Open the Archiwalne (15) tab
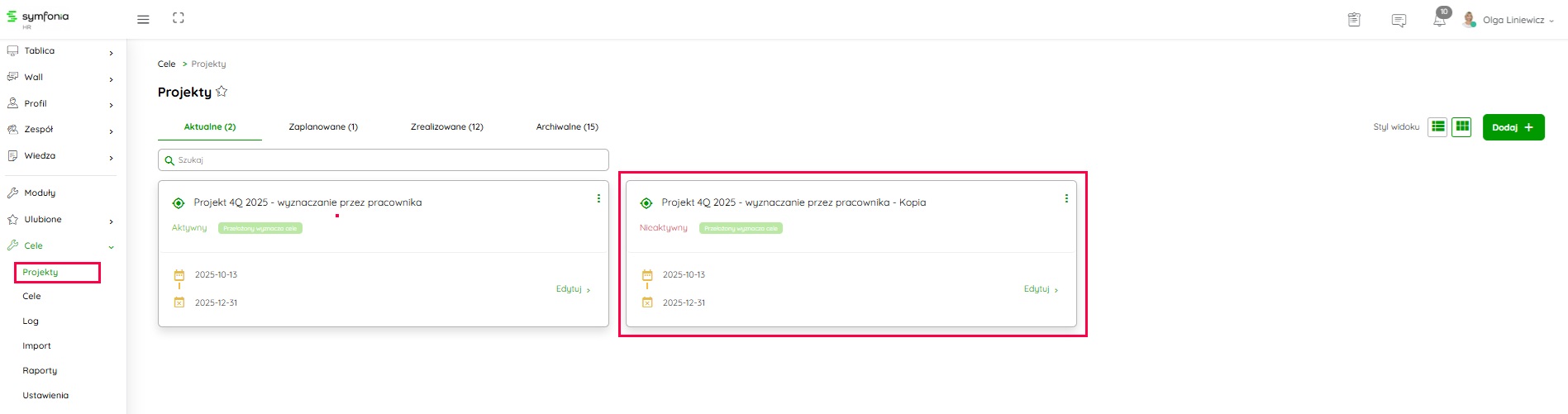 pyautogui.click(x=567, y=126)
